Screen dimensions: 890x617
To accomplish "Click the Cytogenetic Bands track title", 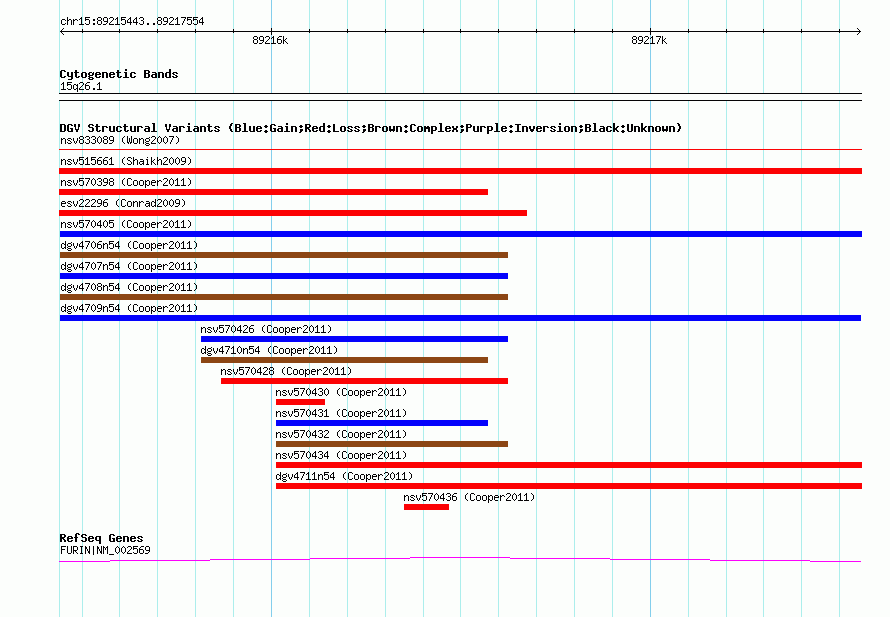I will pyautogui.click(x=119, y=74).
